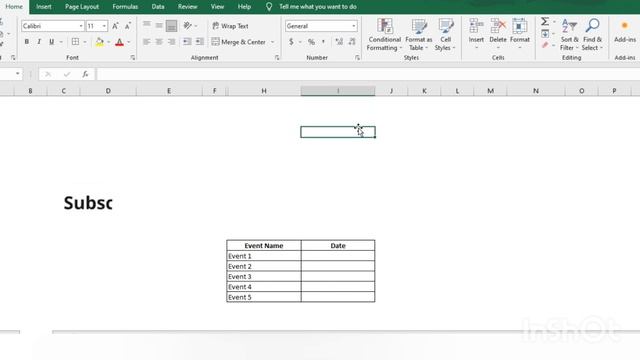Apply Accounting Number Format dollar sign
The width and height of the screenshot is (640, 360).
click(x=291, y=42)
